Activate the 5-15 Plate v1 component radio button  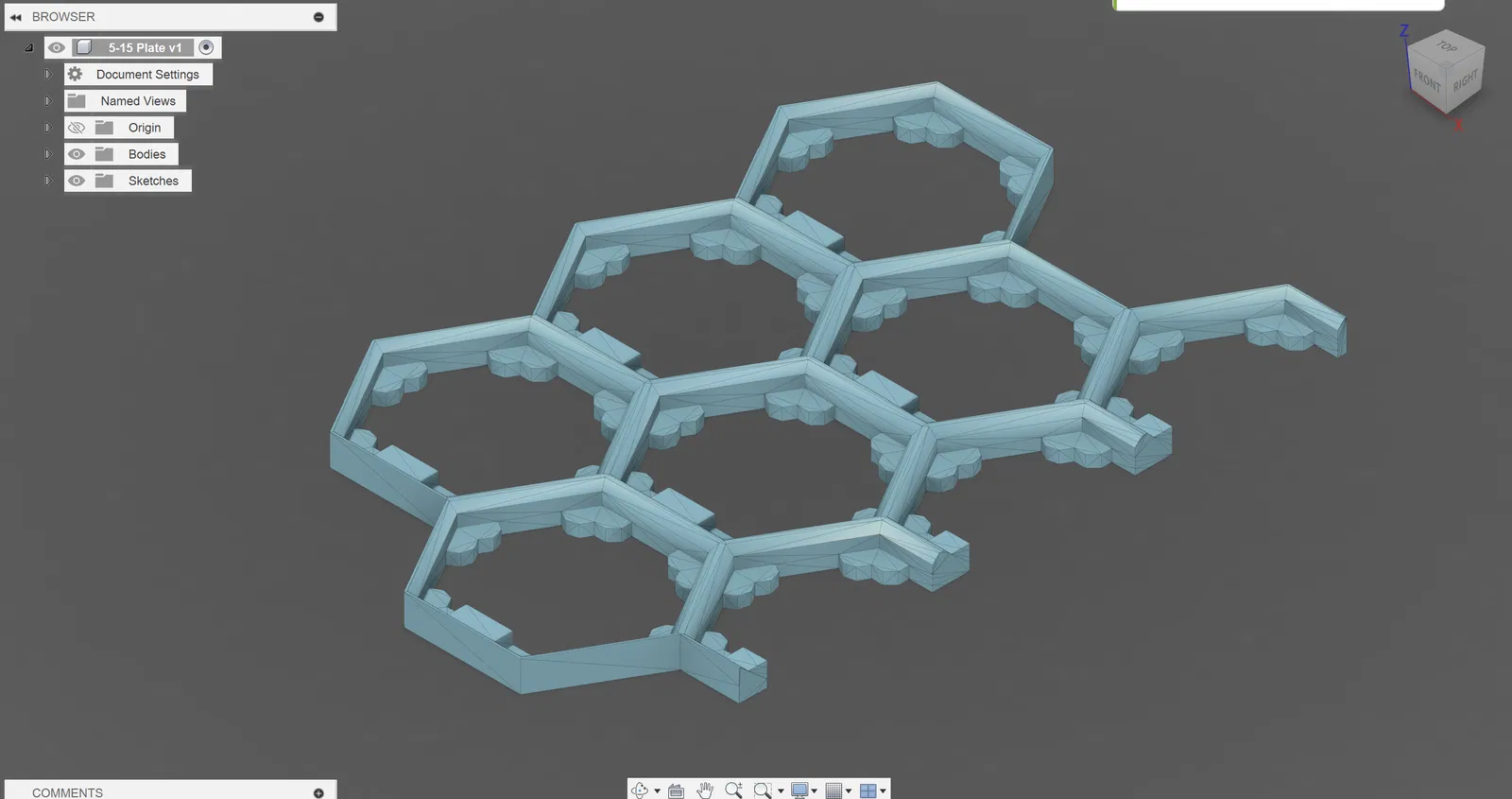click(206, 47)
